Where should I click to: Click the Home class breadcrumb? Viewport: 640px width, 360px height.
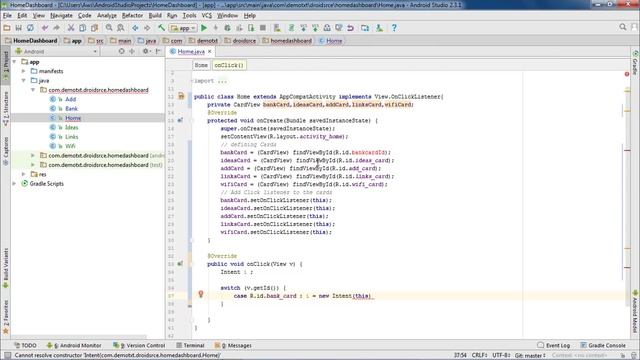(330, 41)
